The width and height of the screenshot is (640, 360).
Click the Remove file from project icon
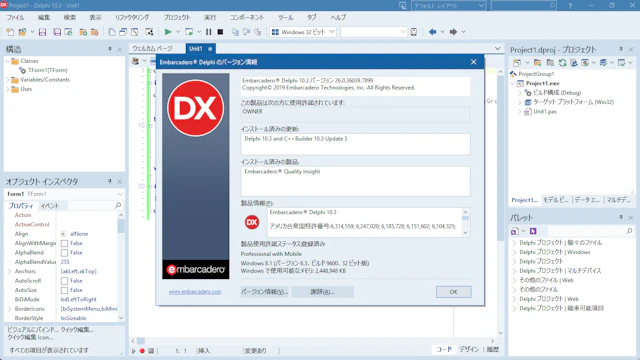(95, 32)
